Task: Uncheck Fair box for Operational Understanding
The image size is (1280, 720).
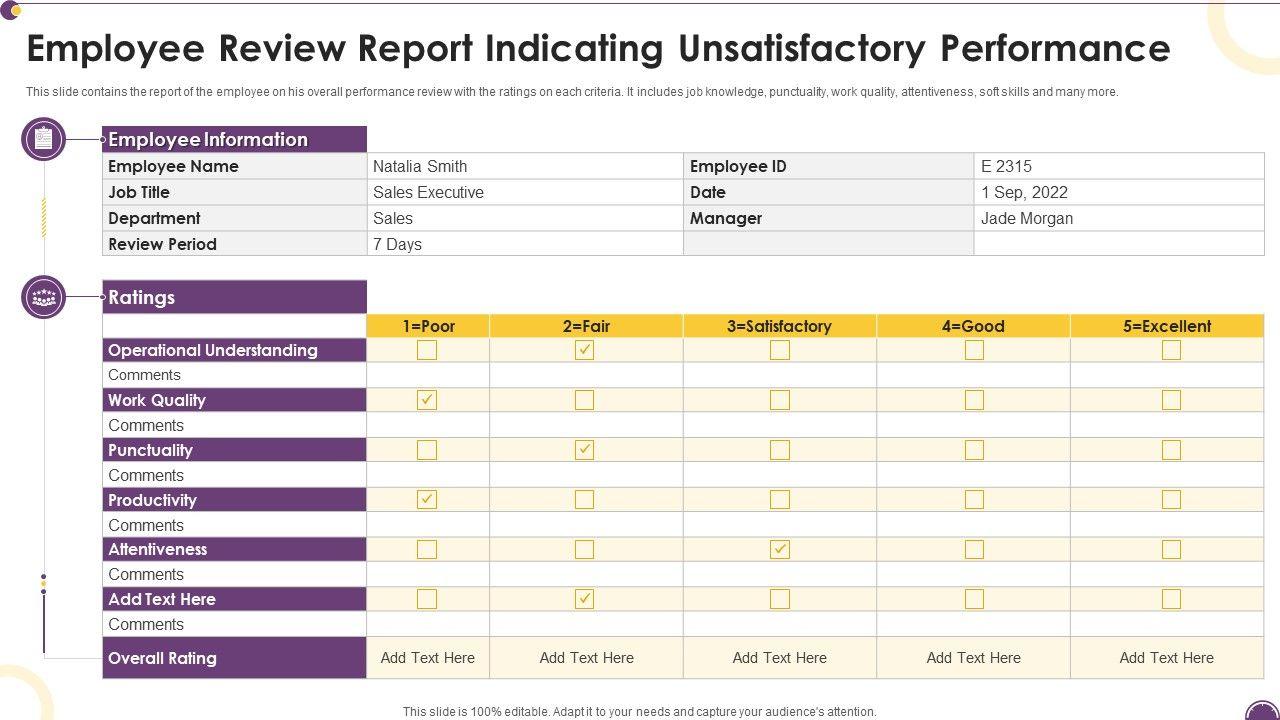Action: pyautogui.click(x=585, y=350)
